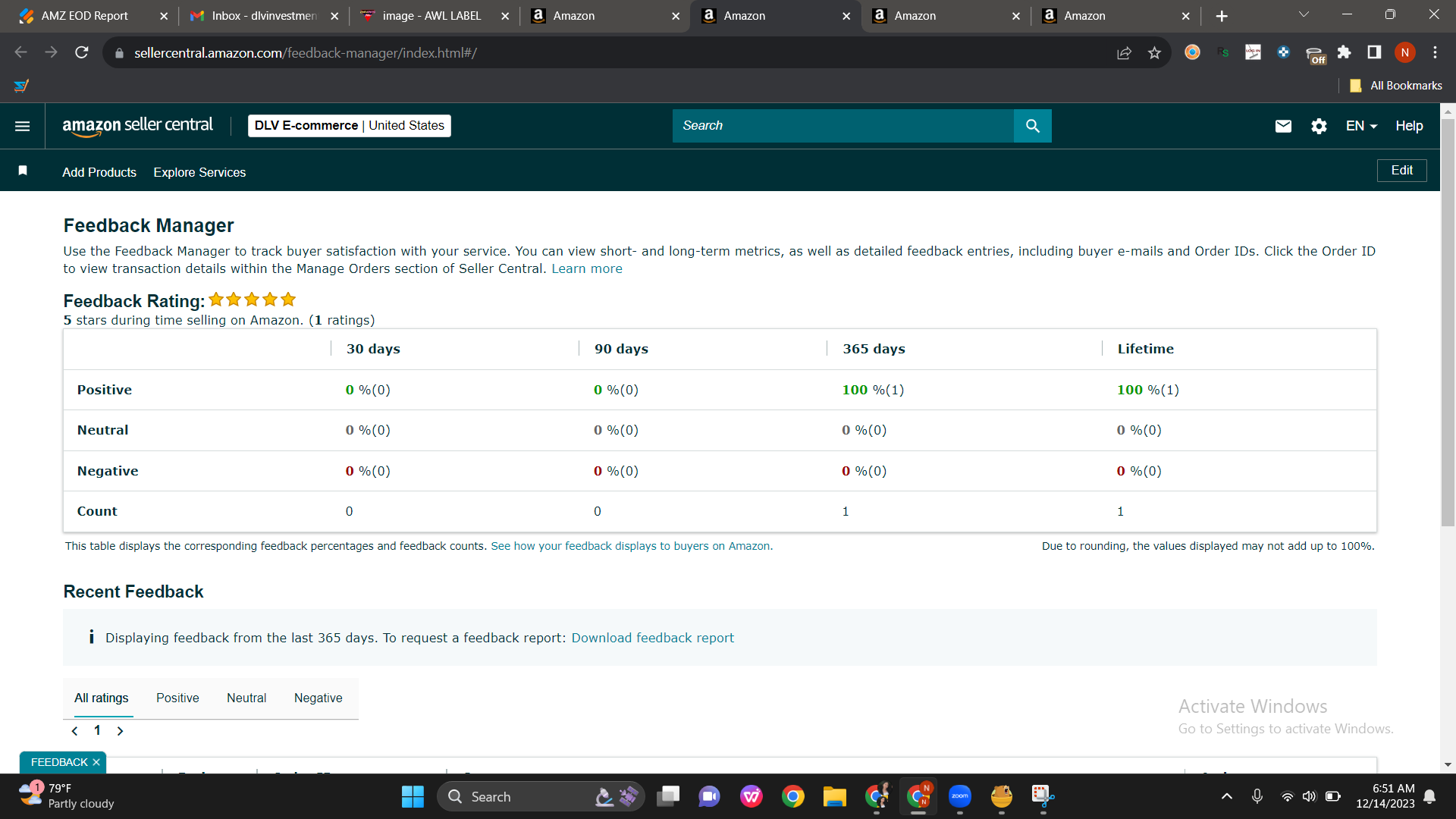Open the Chrome profile avatar N

pyautogui.click(x=1404, y=52)
